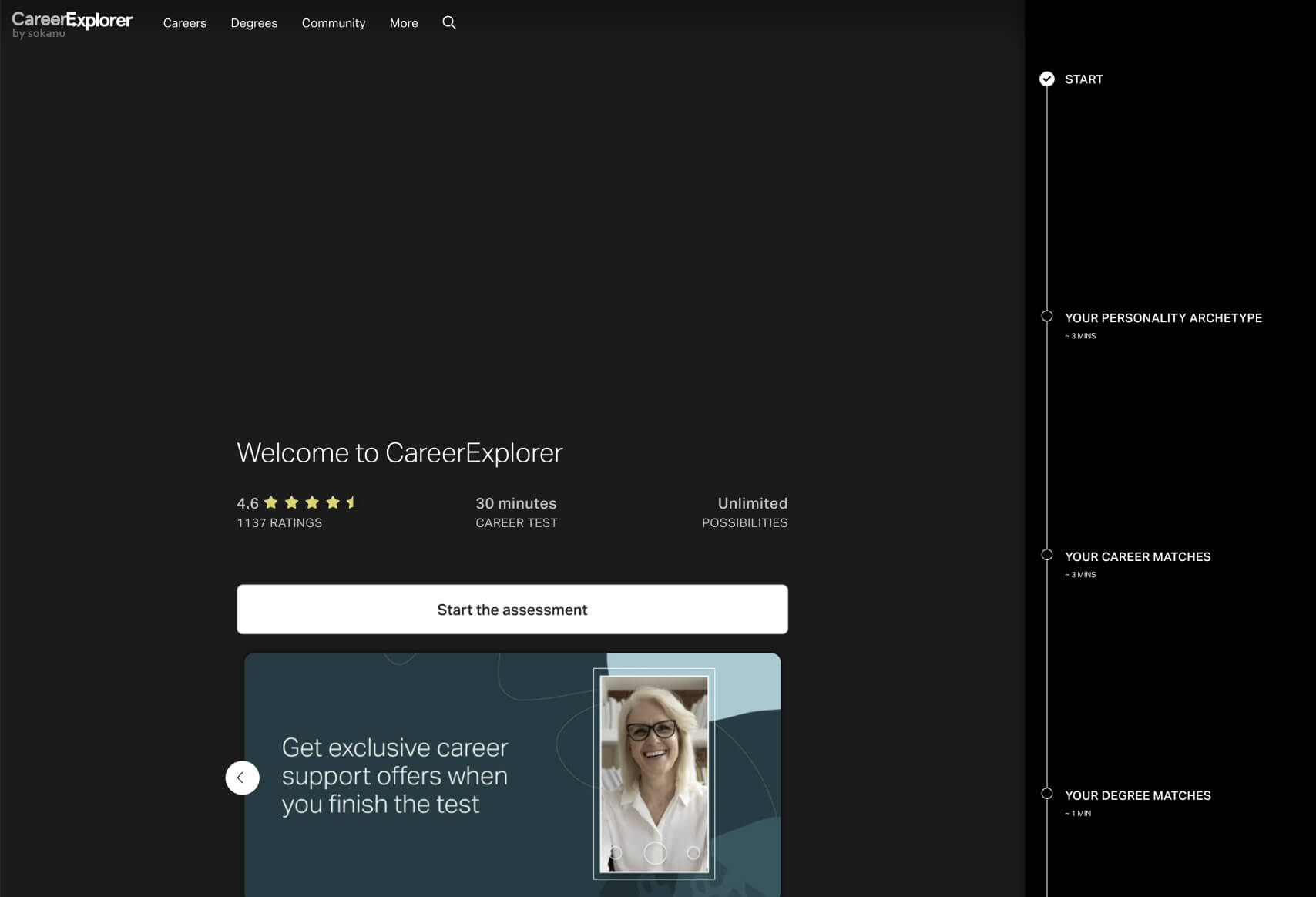Click 'YOUR CAREER MATCHES' label
The width and height of the screenshot is (1316, 897).
point(1138,556)
